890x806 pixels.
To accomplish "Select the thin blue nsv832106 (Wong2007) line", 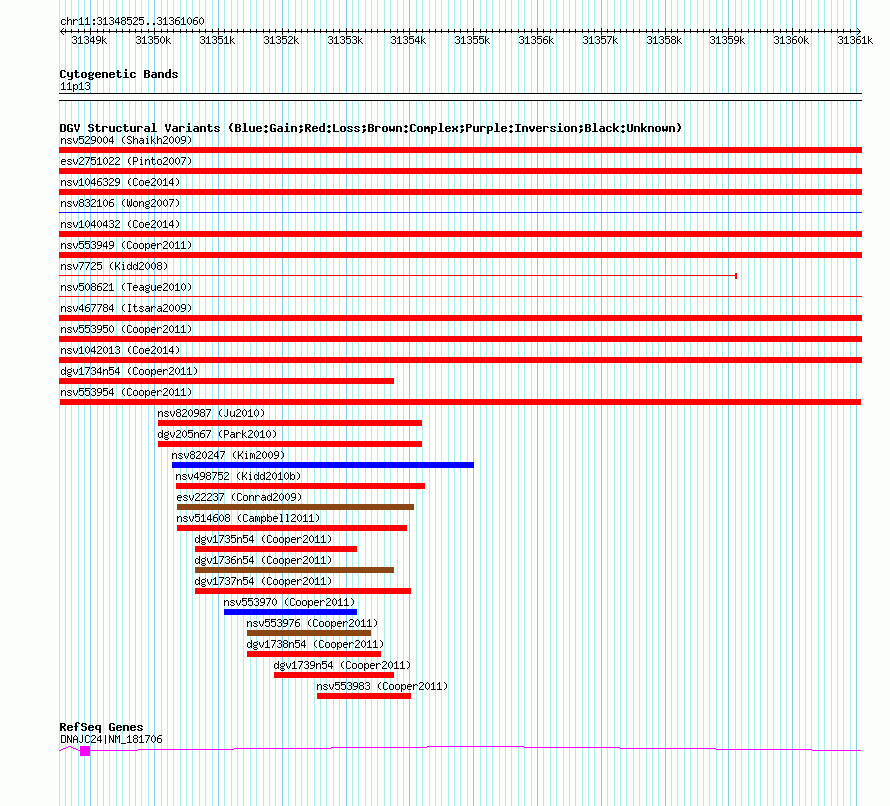I will [x=460, y=213].
